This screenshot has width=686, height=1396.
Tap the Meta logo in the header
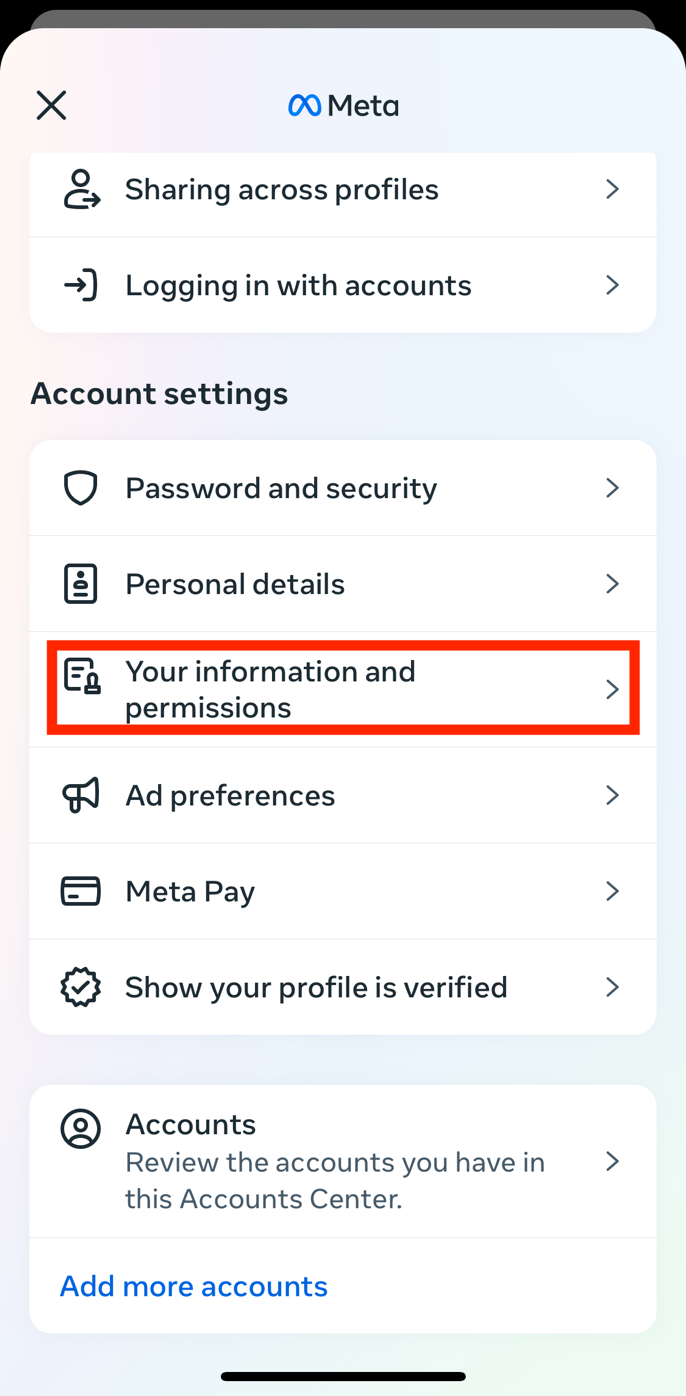click(343, 105)
